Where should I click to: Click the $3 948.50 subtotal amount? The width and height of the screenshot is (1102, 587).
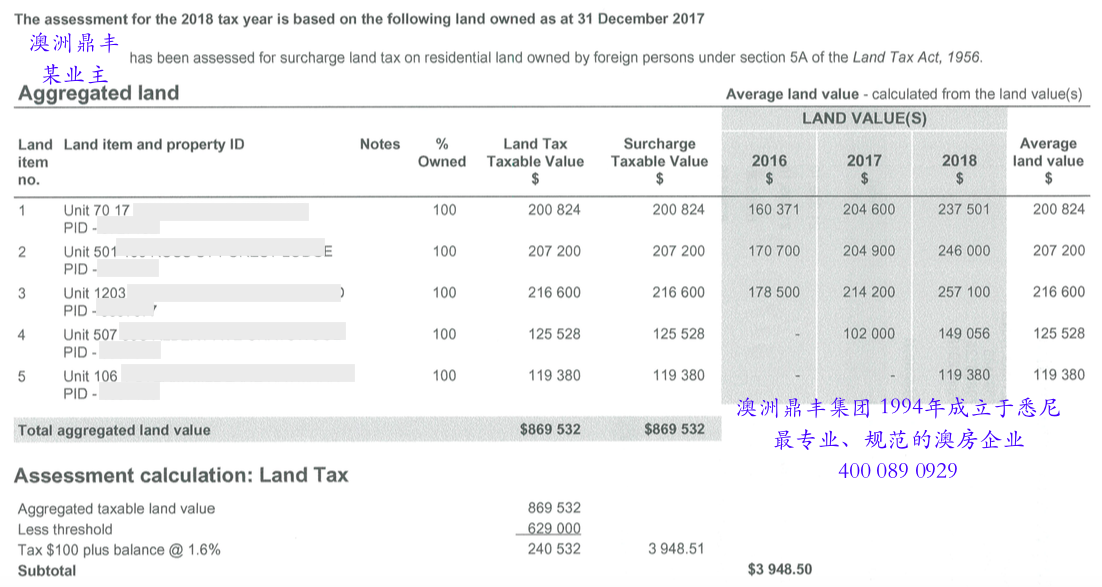pyautogui.click(x=781, y=569)
